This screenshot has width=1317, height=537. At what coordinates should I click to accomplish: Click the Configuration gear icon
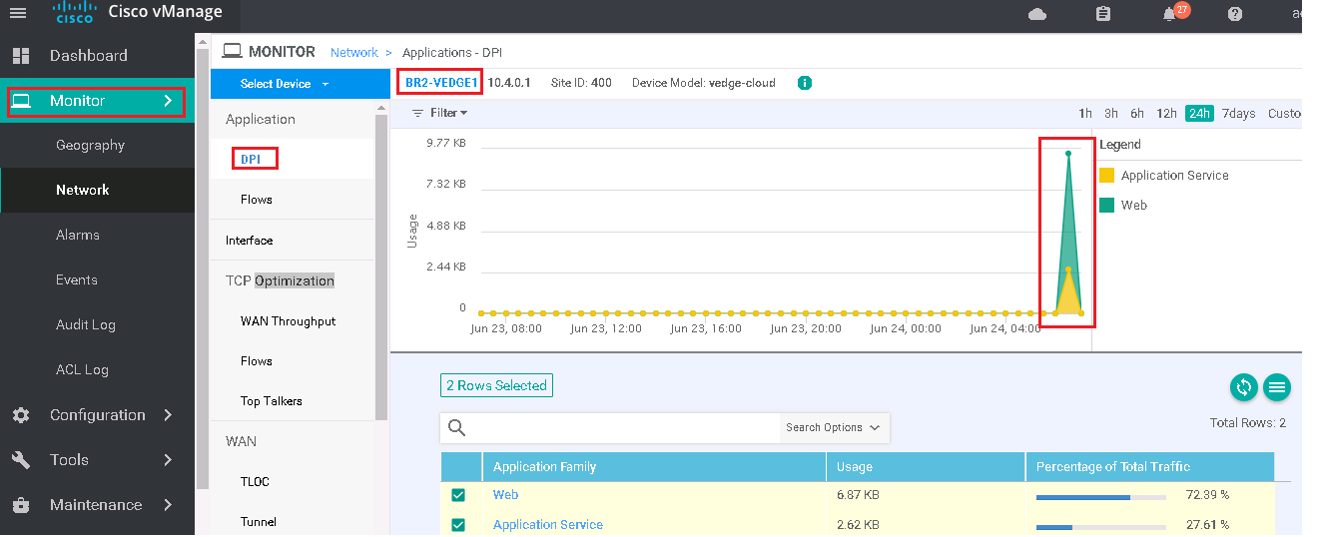[21, 415]
